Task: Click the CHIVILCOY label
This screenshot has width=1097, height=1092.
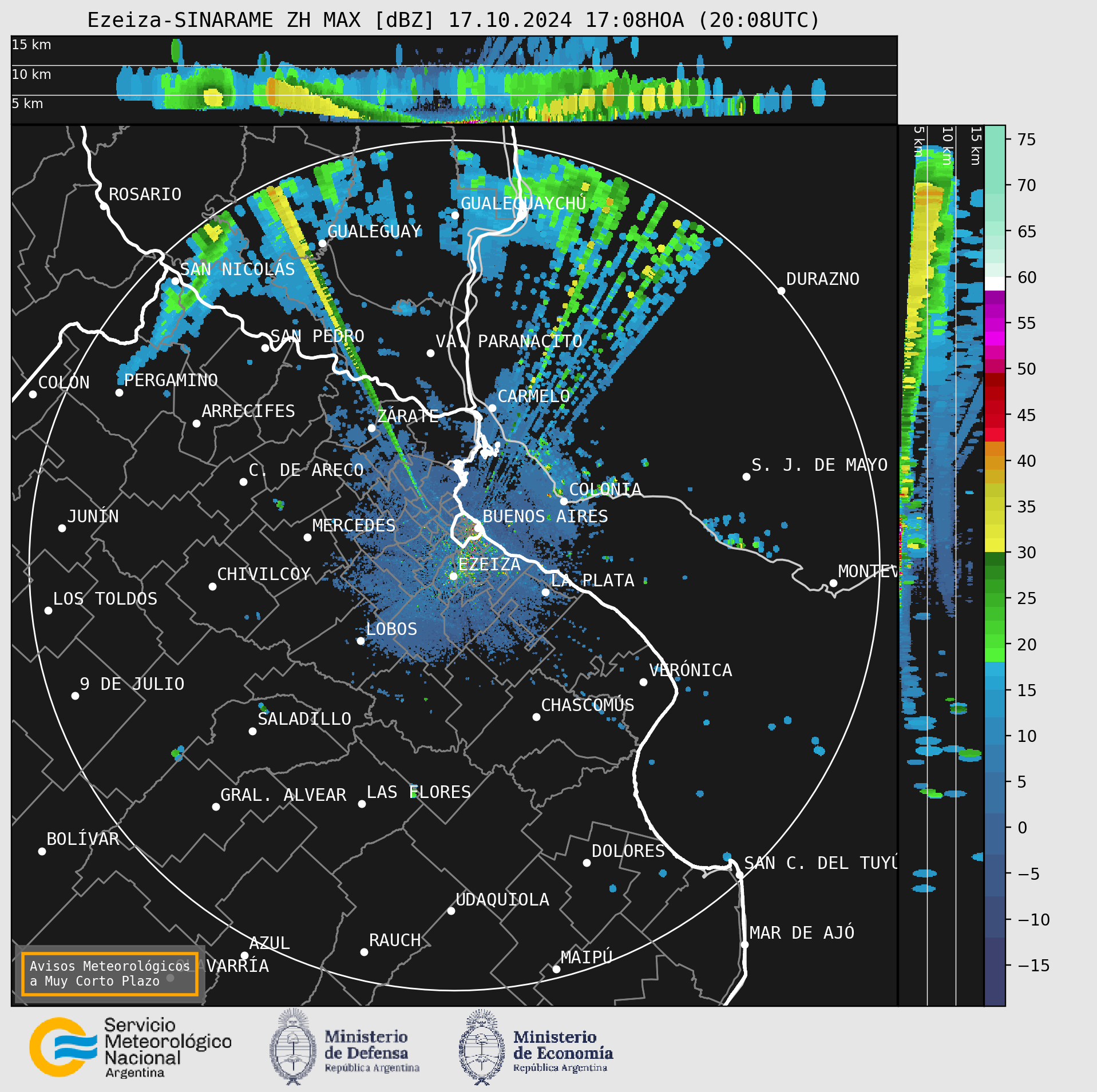Action: click(264, 574)
